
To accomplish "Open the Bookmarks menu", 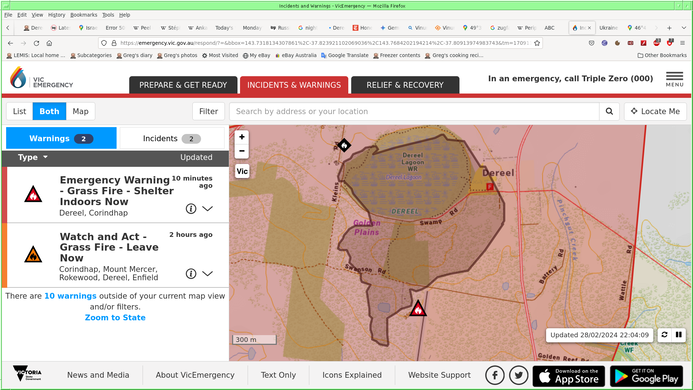I will pos(84,15).
